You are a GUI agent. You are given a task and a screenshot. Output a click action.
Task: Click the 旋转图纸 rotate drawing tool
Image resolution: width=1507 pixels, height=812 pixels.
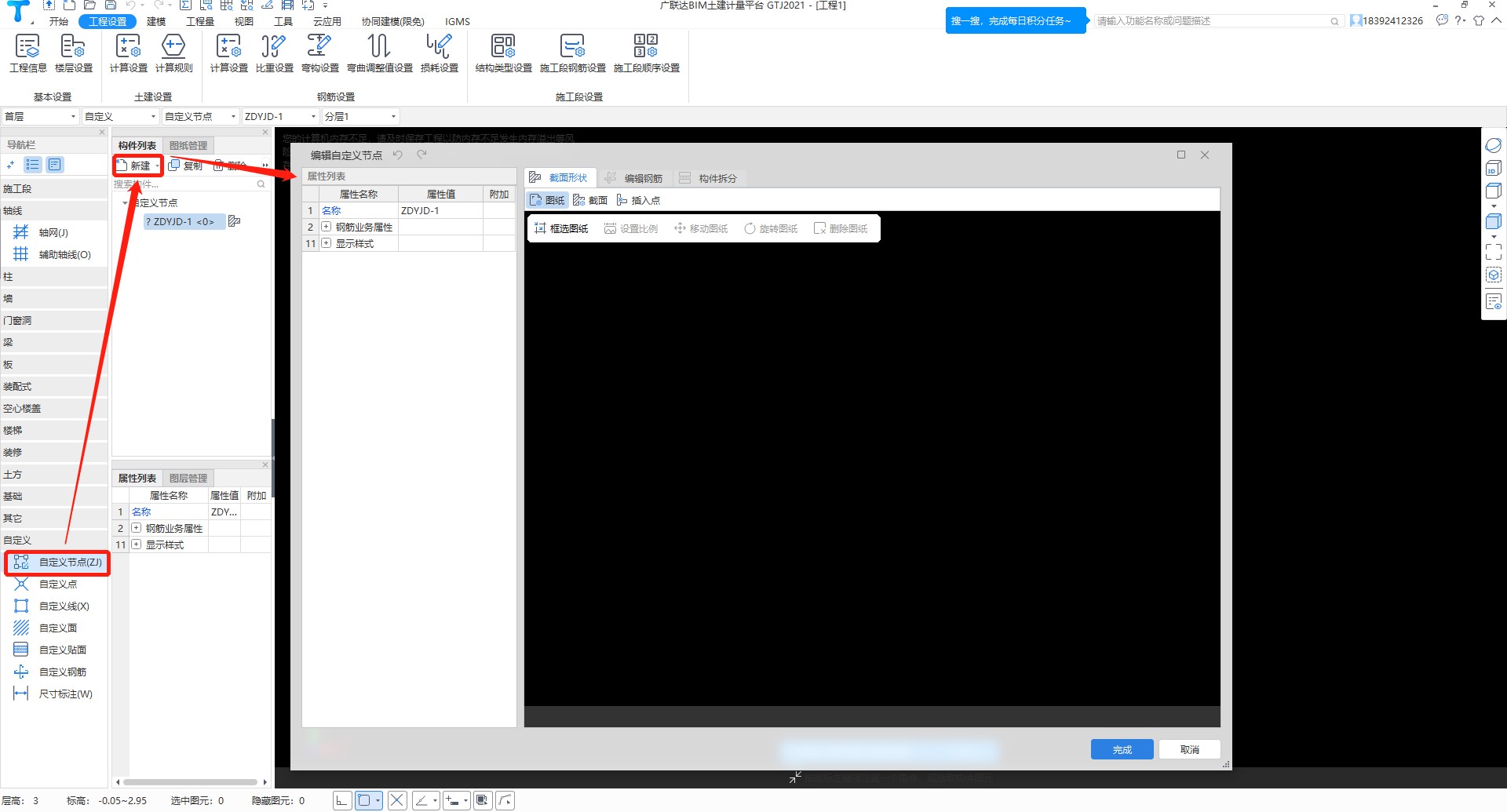coord(771,228)
